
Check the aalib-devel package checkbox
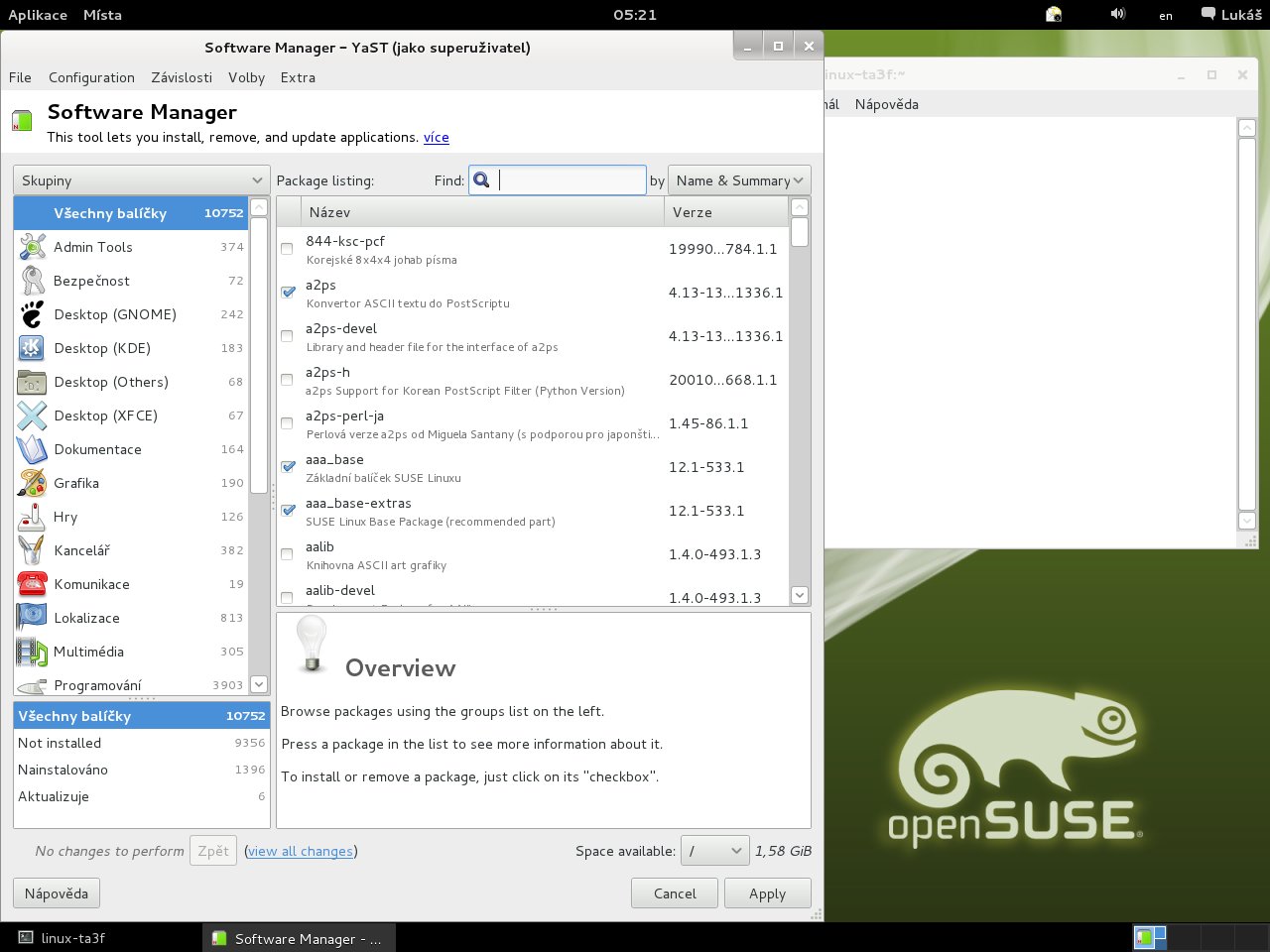287,598
